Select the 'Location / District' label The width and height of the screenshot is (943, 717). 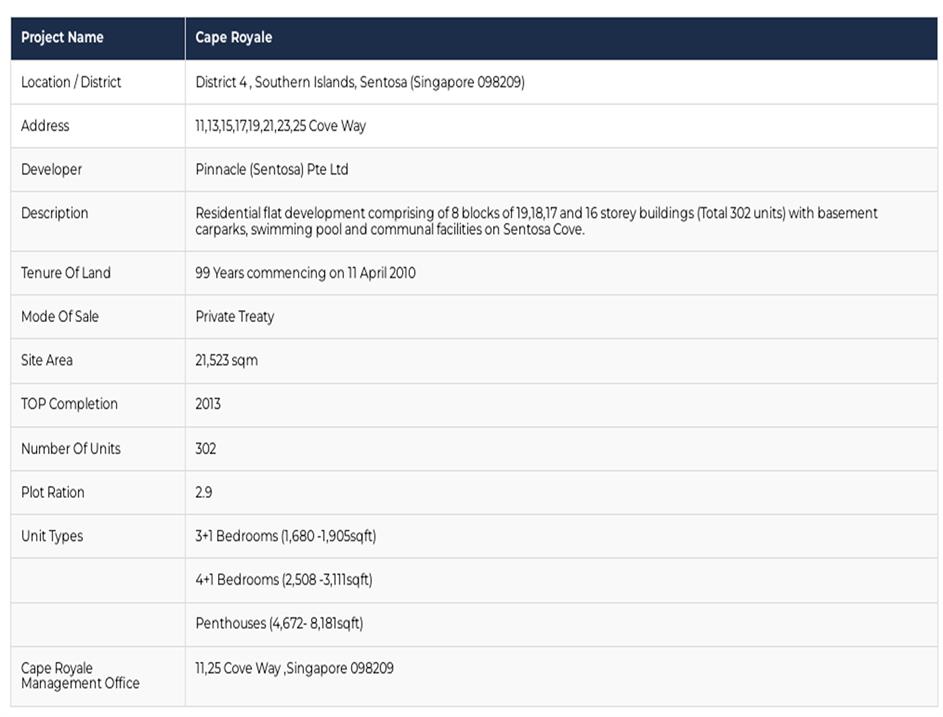(71, 82)
